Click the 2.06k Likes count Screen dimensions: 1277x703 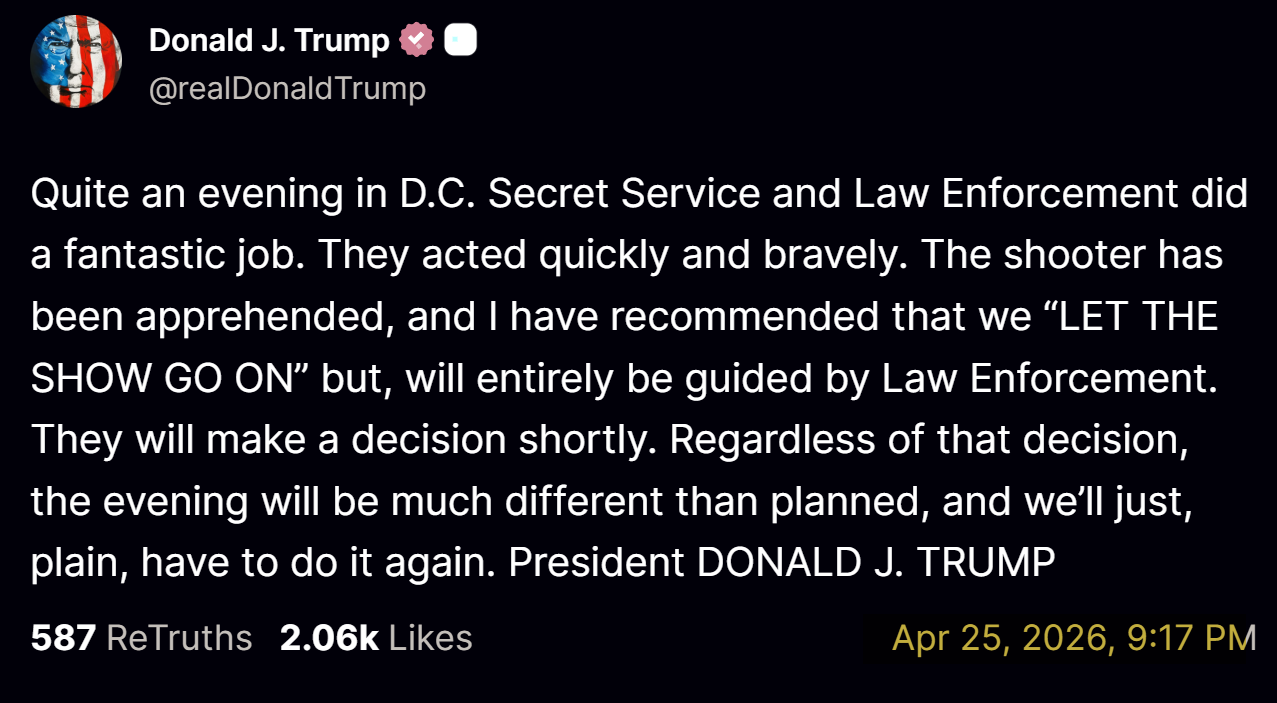coord(376,637)
